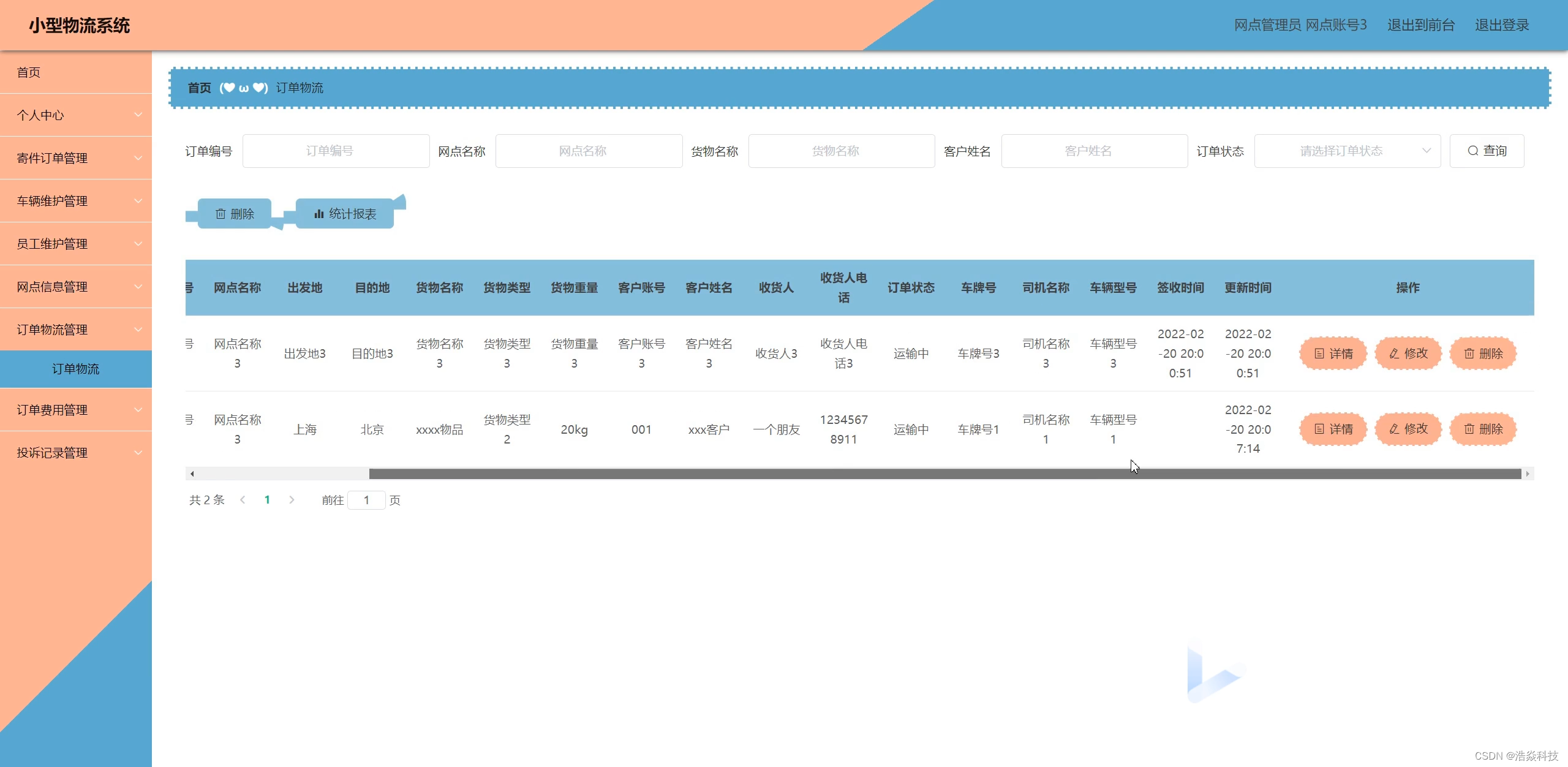Click the magnifier icon inside the 查询 button

click(1472, 151)
